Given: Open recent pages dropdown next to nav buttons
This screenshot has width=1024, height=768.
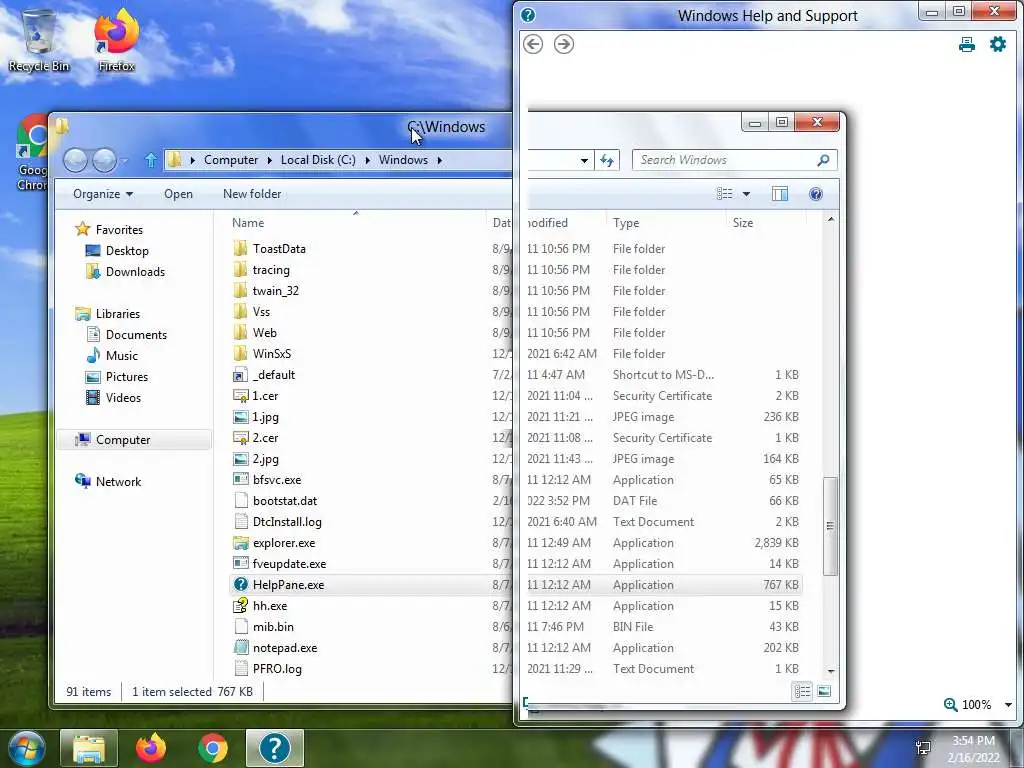Looking at the screenshot, I should [124, 160].
